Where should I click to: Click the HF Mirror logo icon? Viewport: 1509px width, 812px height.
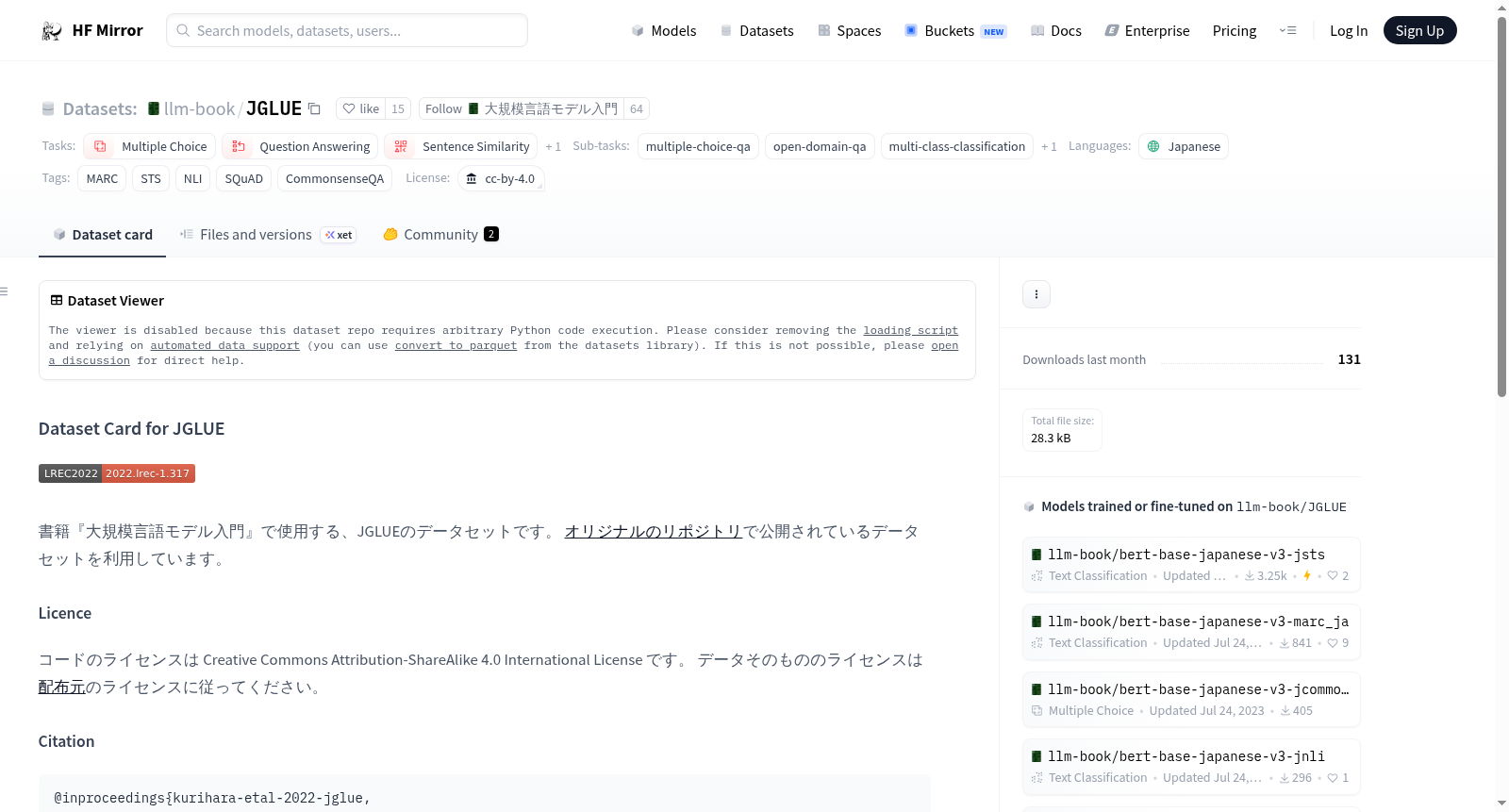coord(52,31)
